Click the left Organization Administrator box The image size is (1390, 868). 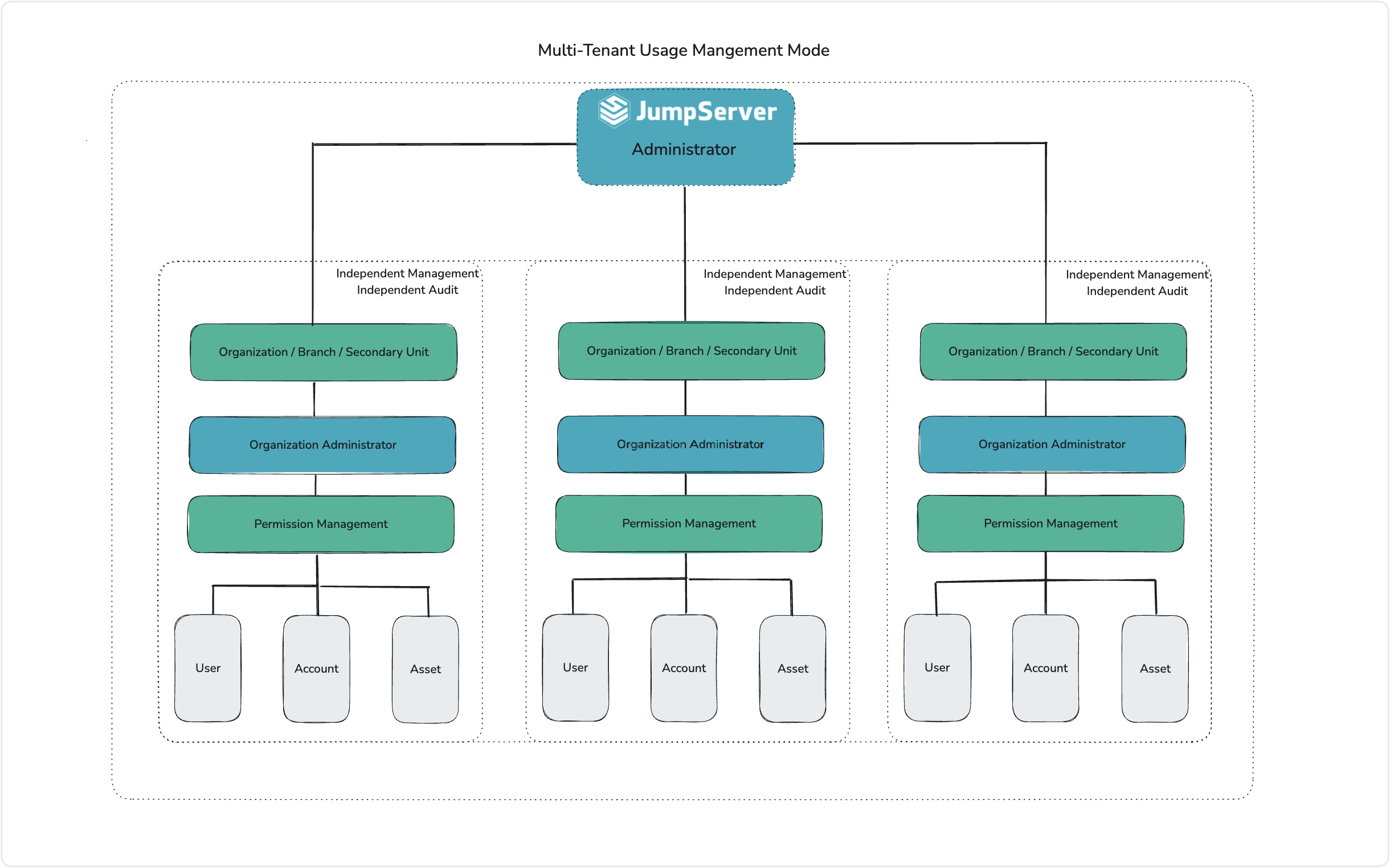(x=322, y=445)
